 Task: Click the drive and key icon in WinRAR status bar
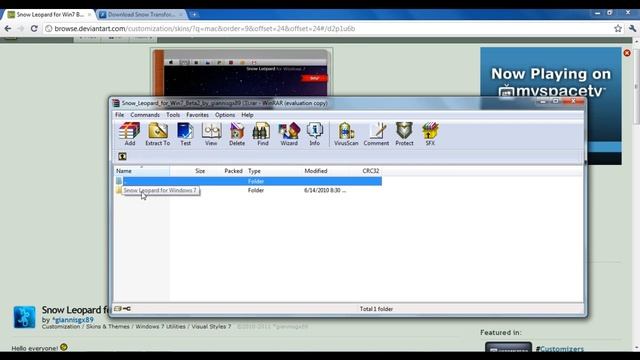(122, 309)
